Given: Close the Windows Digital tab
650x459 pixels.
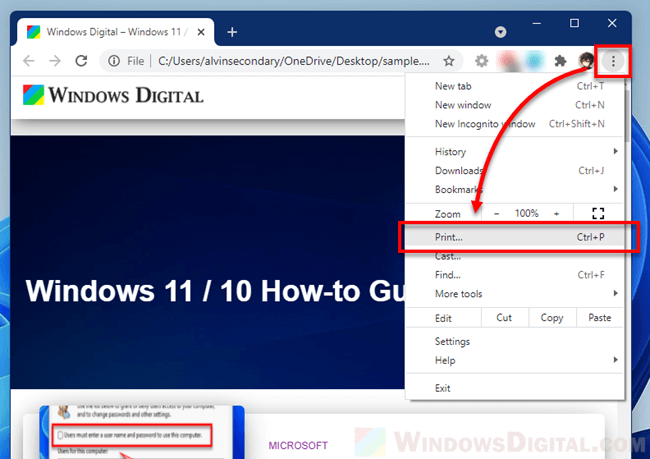Looking at the screenshot, I should (x=201, y=32).
